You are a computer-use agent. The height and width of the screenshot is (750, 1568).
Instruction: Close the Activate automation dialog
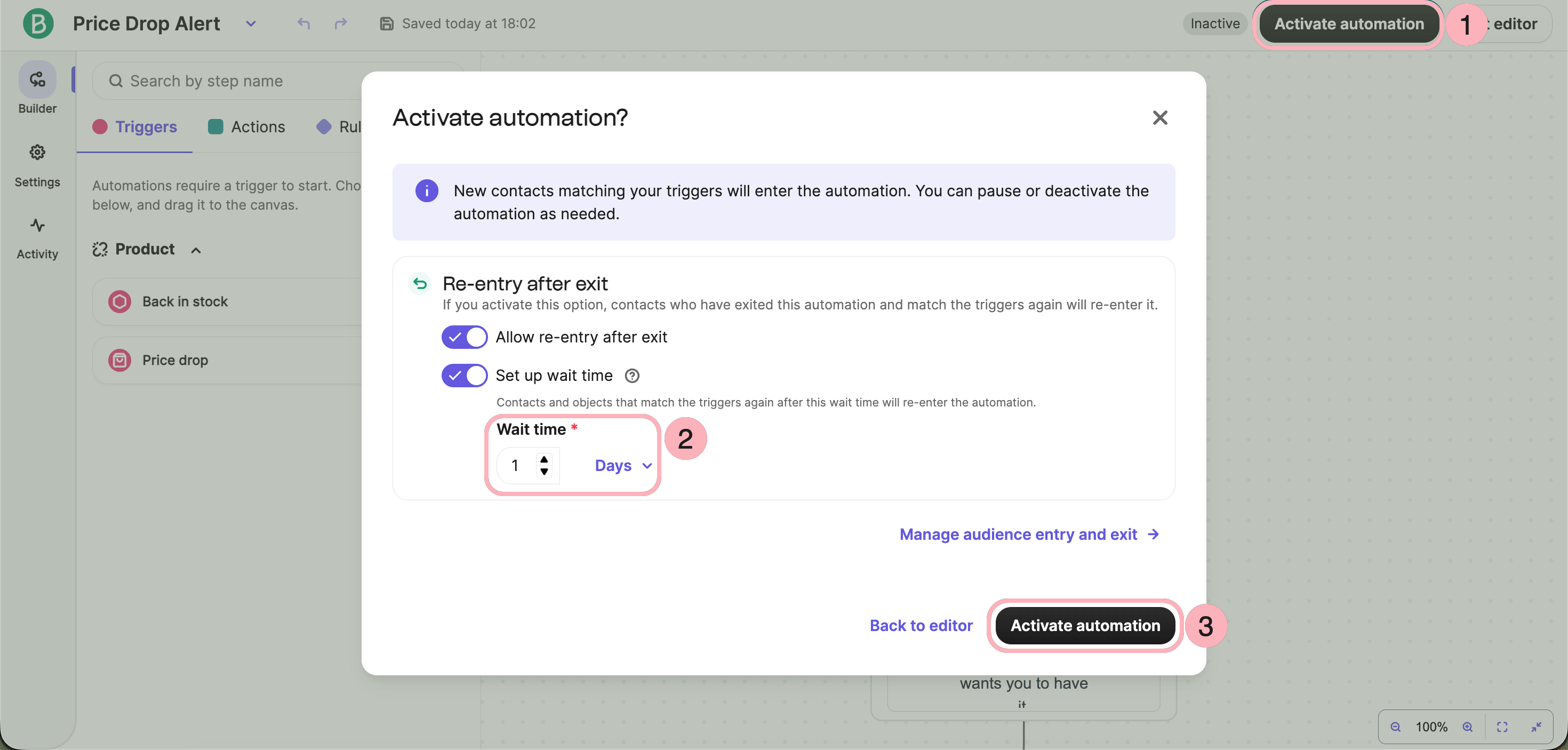[1159, 117]
